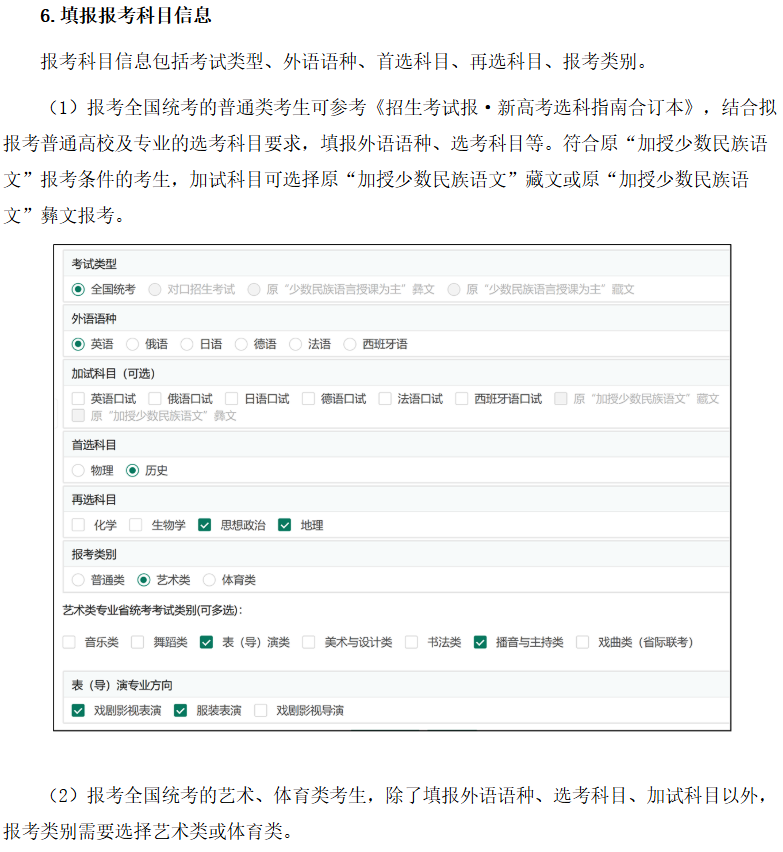The image size is (783, 852).
Task: Check the 戏剧影视导演 direction option
Action: (261, 710)
